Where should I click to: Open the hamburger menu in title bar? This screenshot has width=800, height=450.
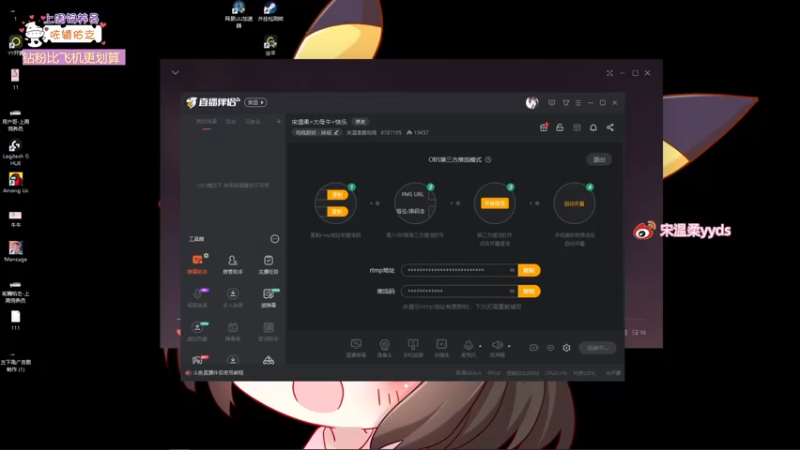[x=578, y=103]
